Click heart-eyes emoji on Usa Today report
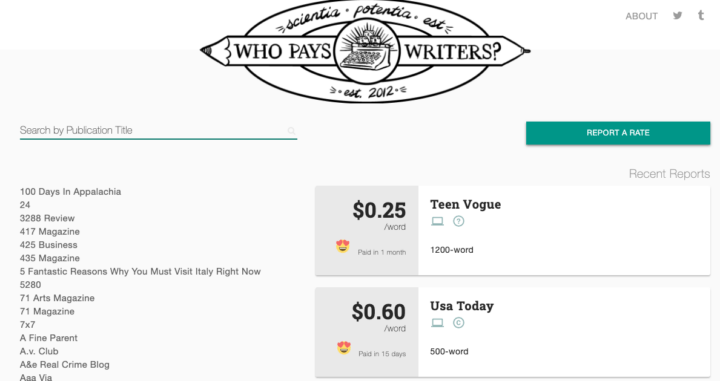The height and width of the screenshot is (381, 720). pos(343,348)
